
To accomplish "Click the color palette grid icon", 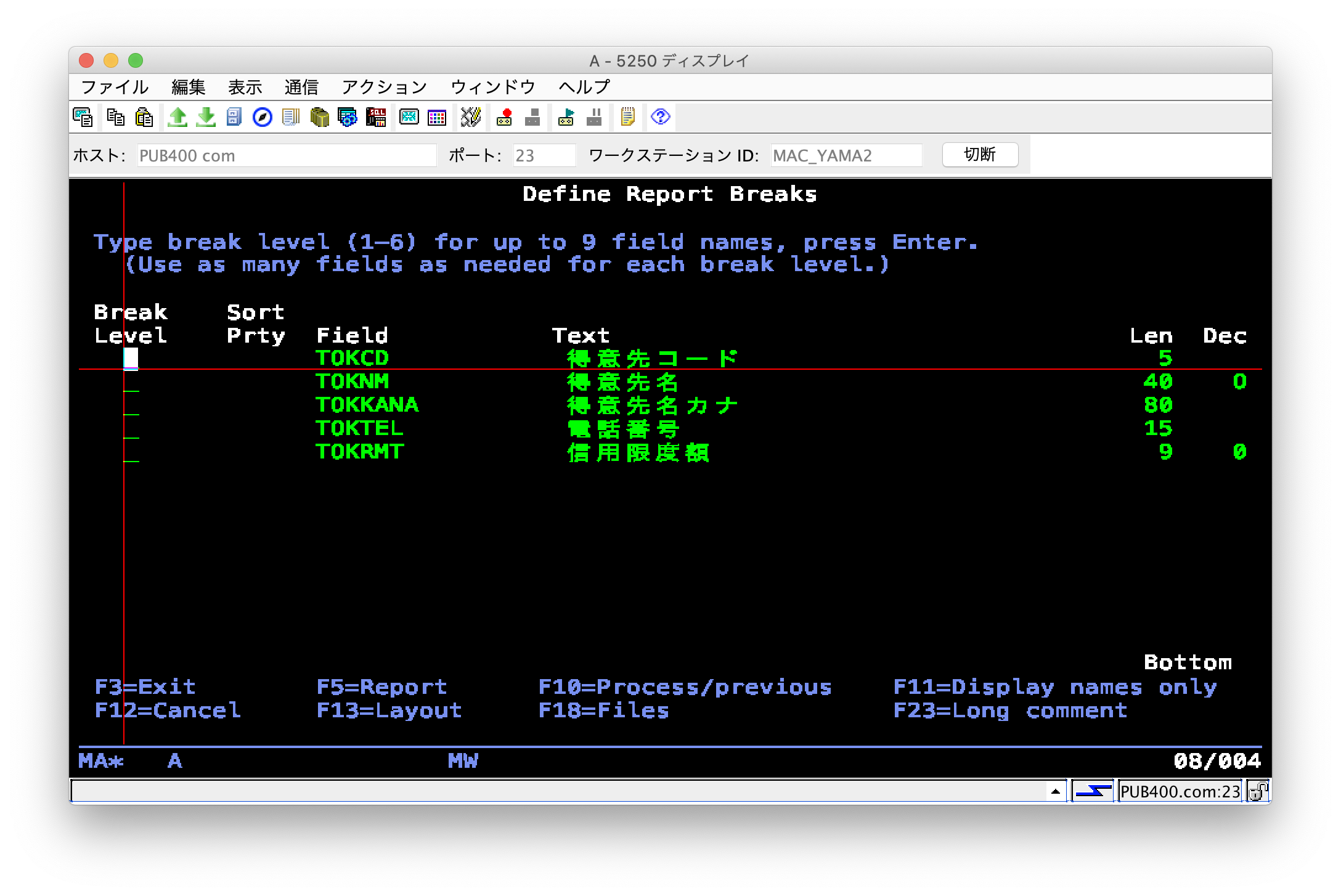I will click(437, 117).
